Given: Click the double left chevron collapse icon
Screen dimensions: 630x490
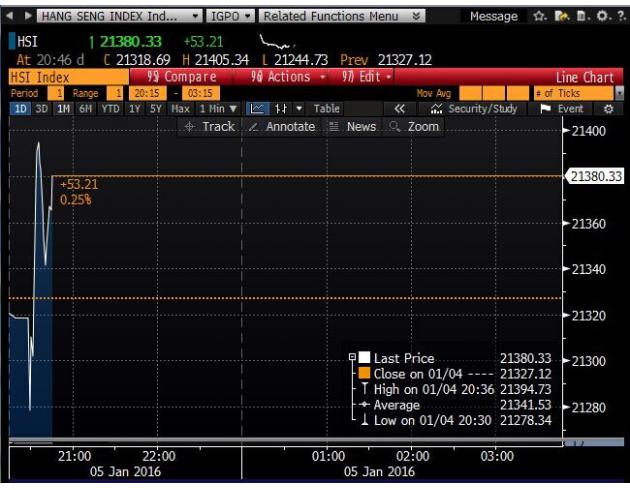Looking at the screenshot, I should coord(399,108).
